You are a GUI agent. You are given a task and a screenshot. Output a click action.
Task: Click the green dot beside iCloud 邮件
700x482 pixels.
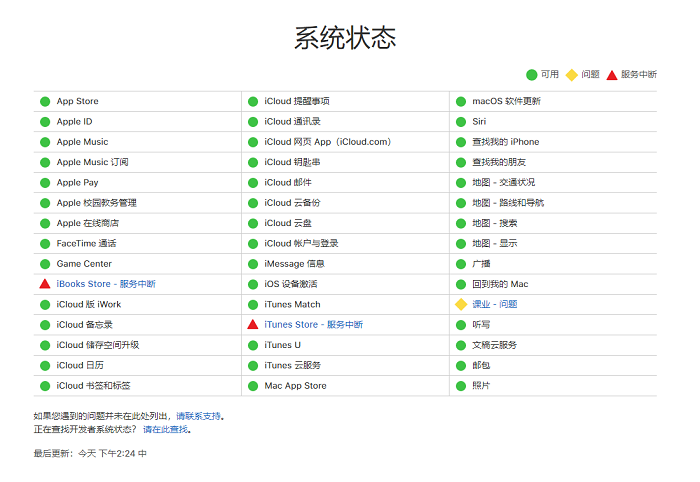coord(253,183)
